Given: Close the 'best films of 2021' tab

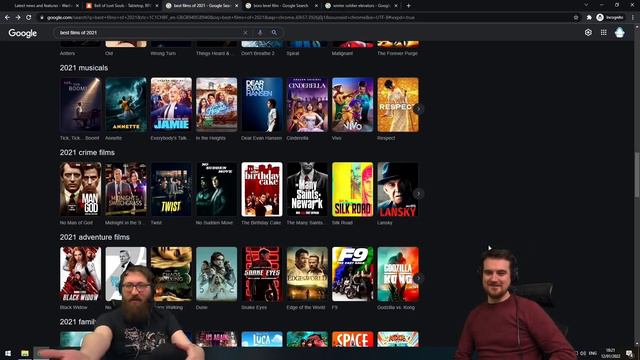Looking at the screenshot, I should pyautogui.click(x=236, y=6).
